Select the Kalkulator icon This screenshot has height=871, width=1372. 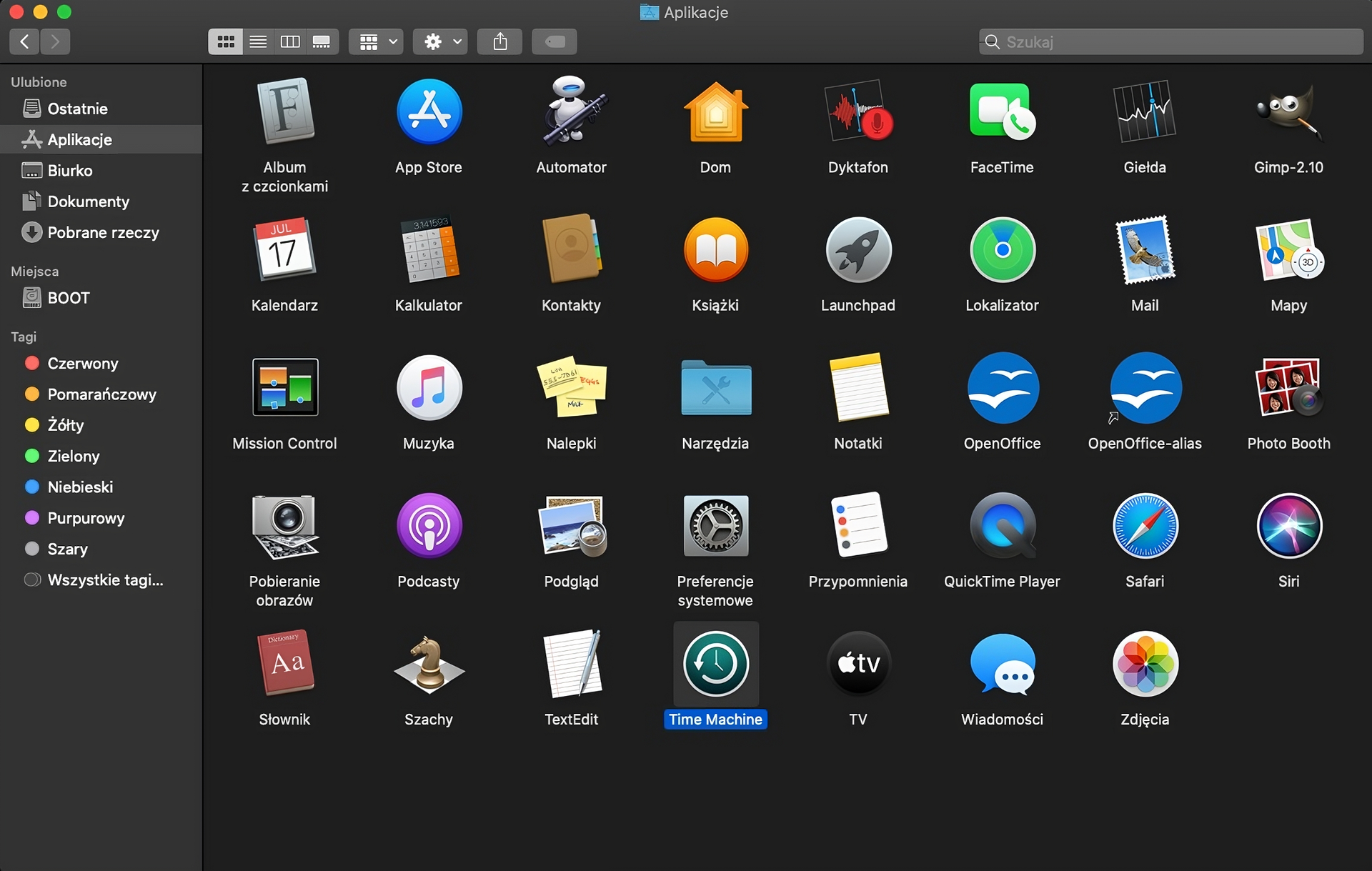(428, 249)
